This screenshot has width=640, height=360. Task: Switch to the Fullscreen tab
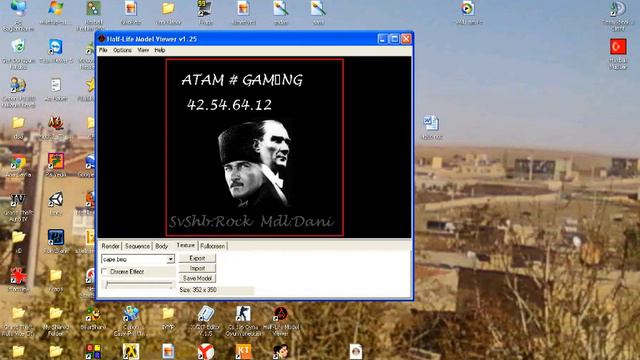212,246
